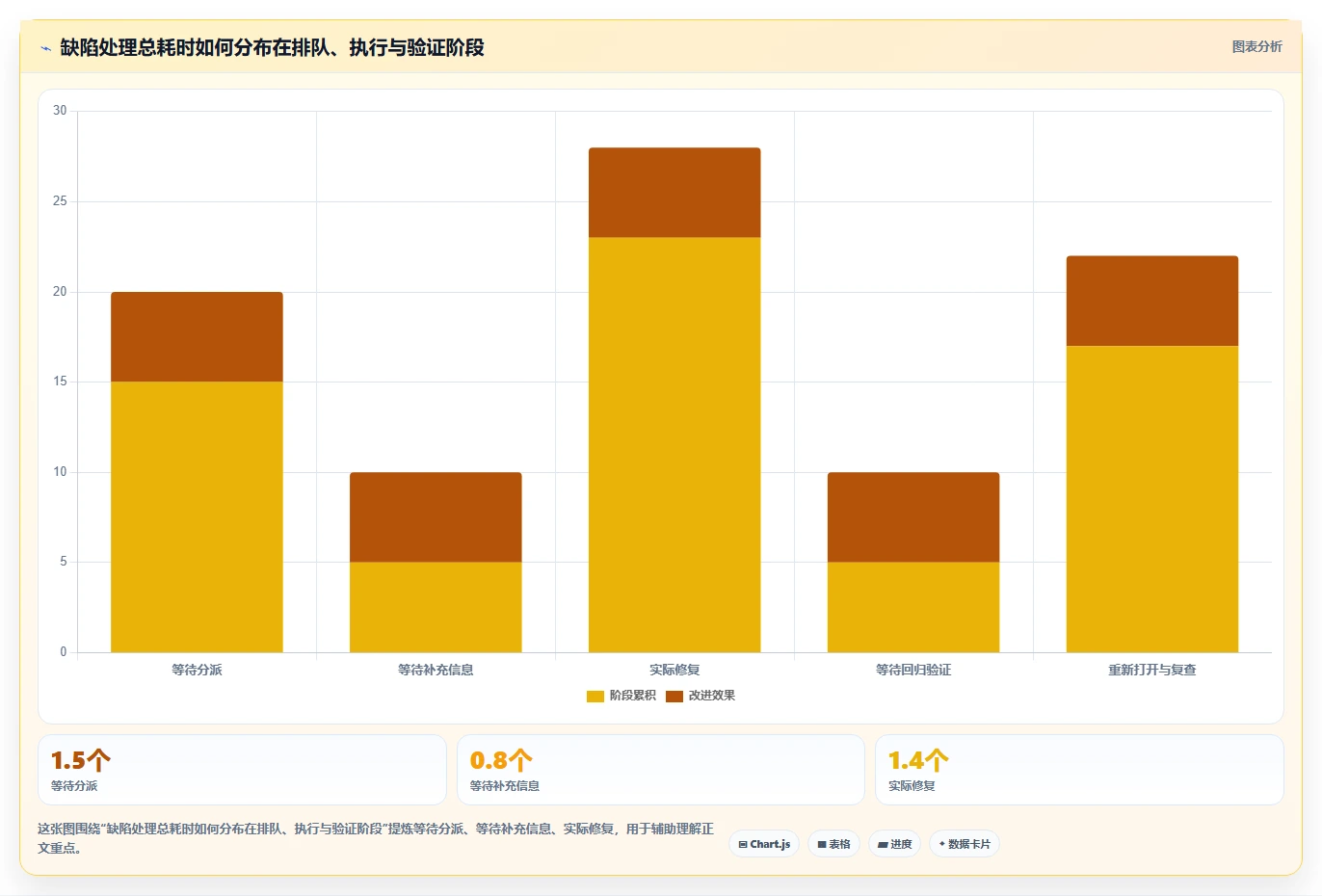
Task: Click the brown 重新打开与复查 bar segment
Action: coord(1152,301)
